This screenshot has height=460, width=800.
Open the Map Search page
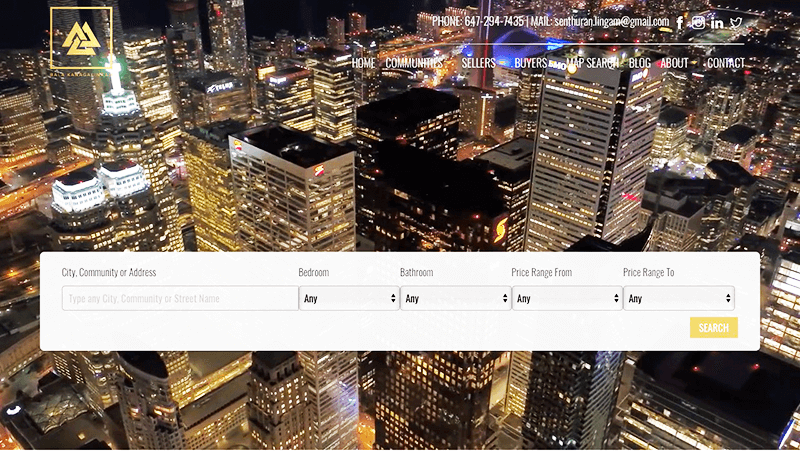[x=592, y=63]
